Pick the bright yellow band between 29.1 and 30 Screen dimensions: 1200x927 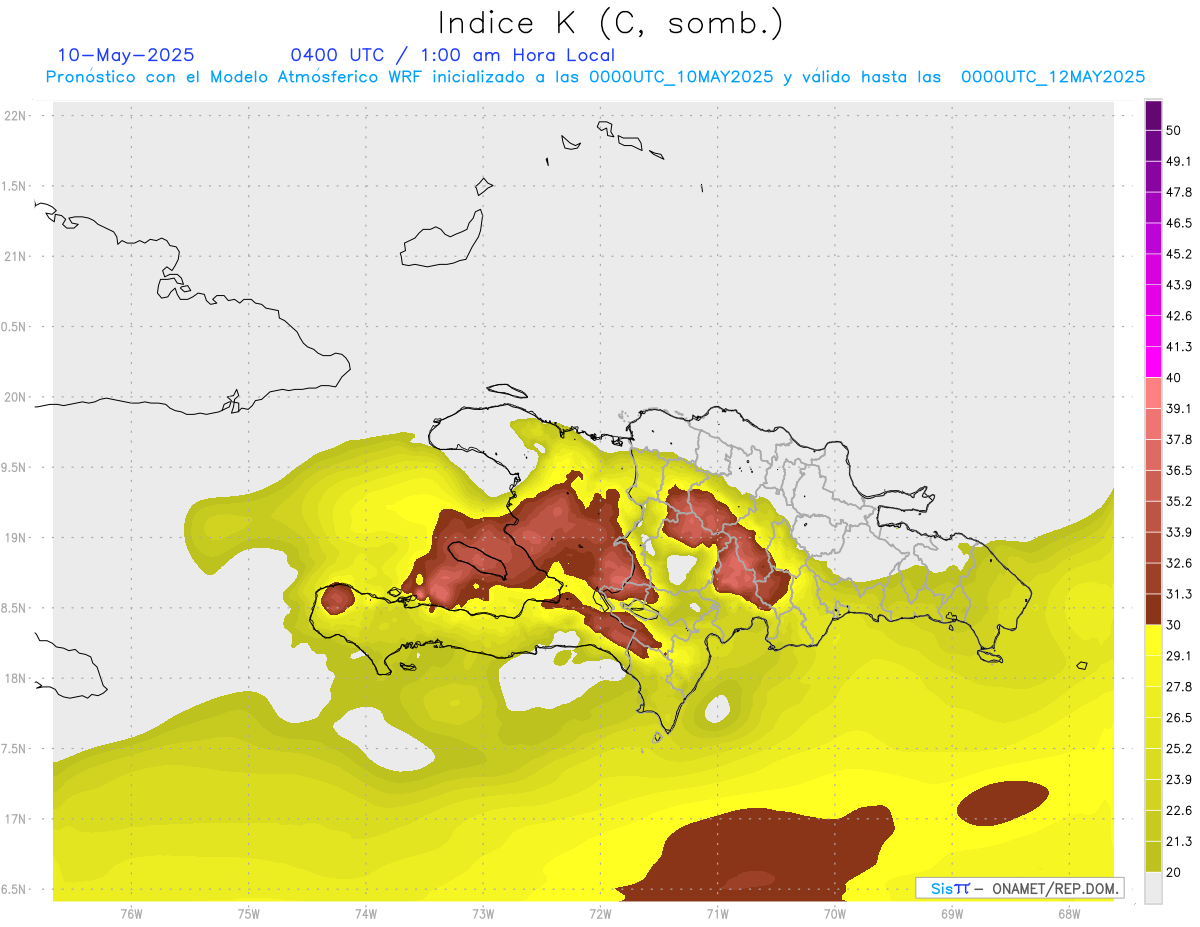(1153, 641)
